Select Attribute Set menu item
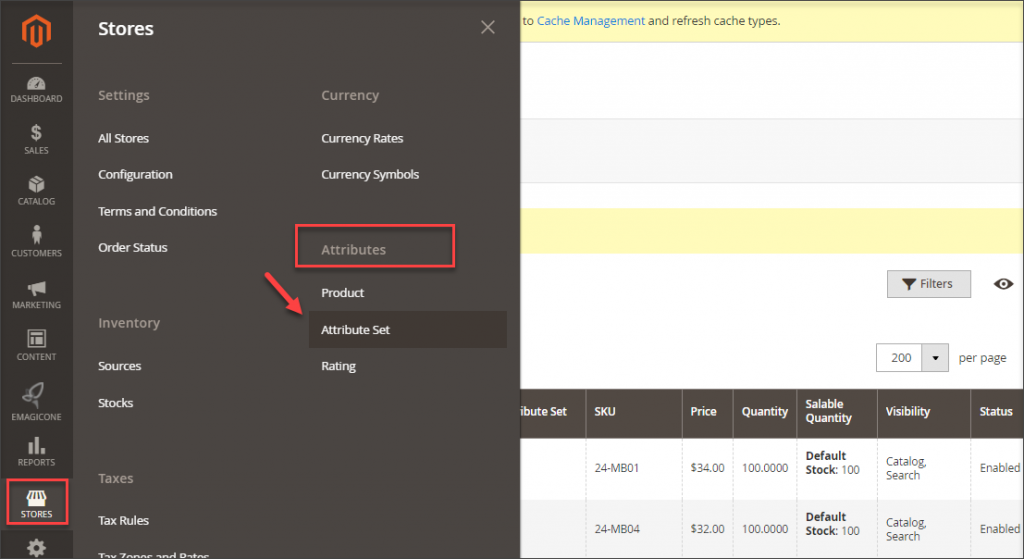Screen dimensions: 1024x559 355,329
